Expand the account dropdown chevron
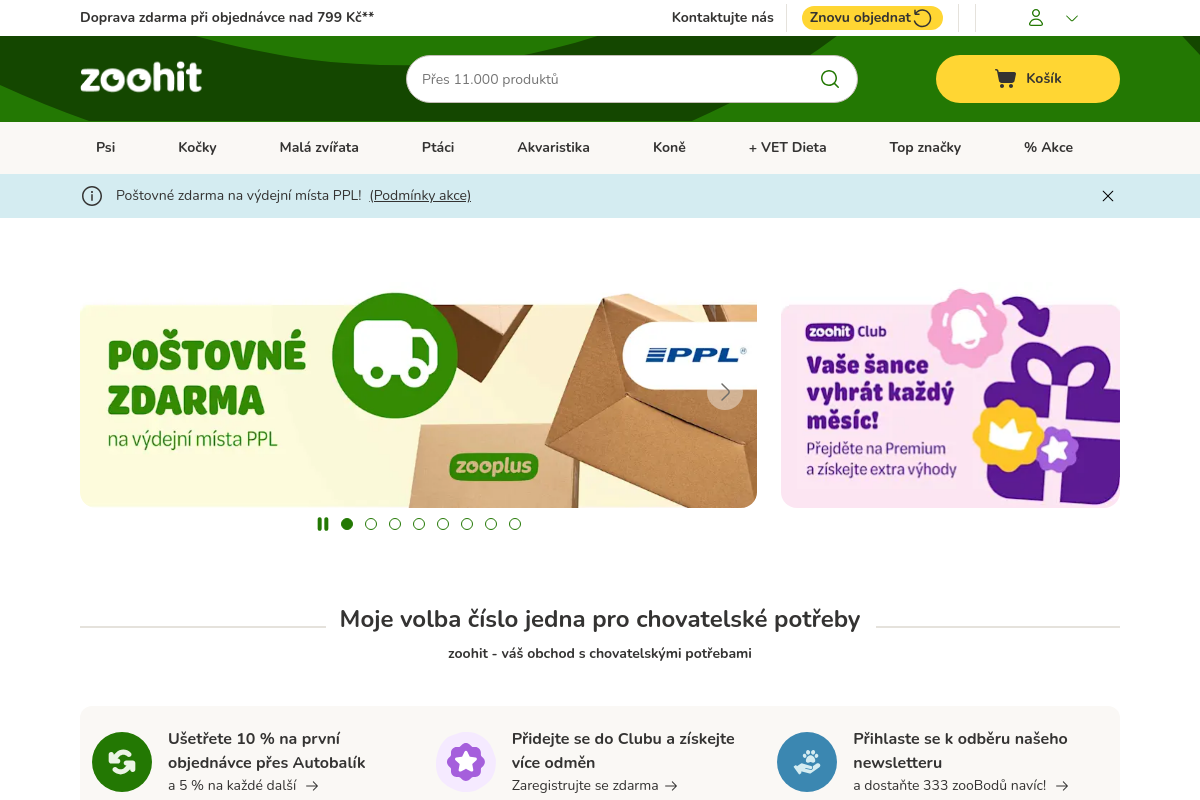1200x800 pixels. 1072,18
